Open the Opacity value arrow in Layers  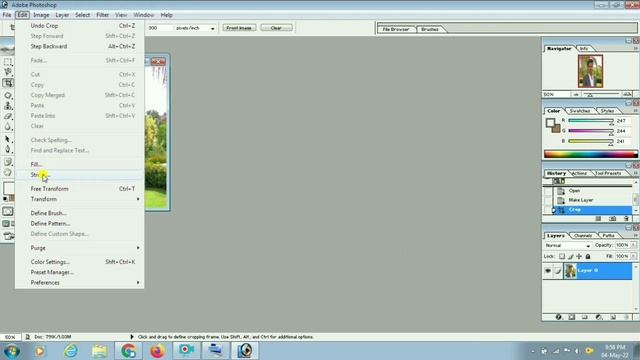point(633,245)
